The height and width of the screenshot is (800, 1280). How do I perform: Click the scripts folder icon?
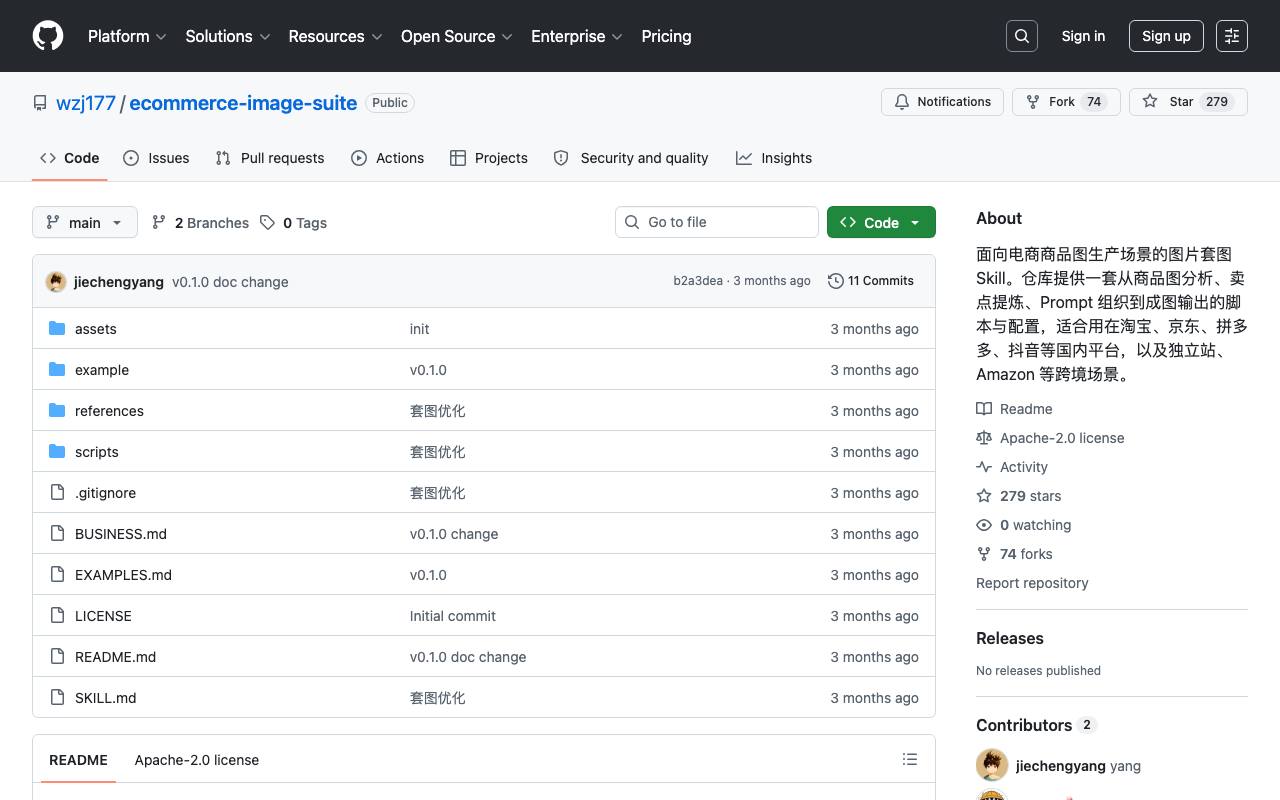tap(57, 452)
